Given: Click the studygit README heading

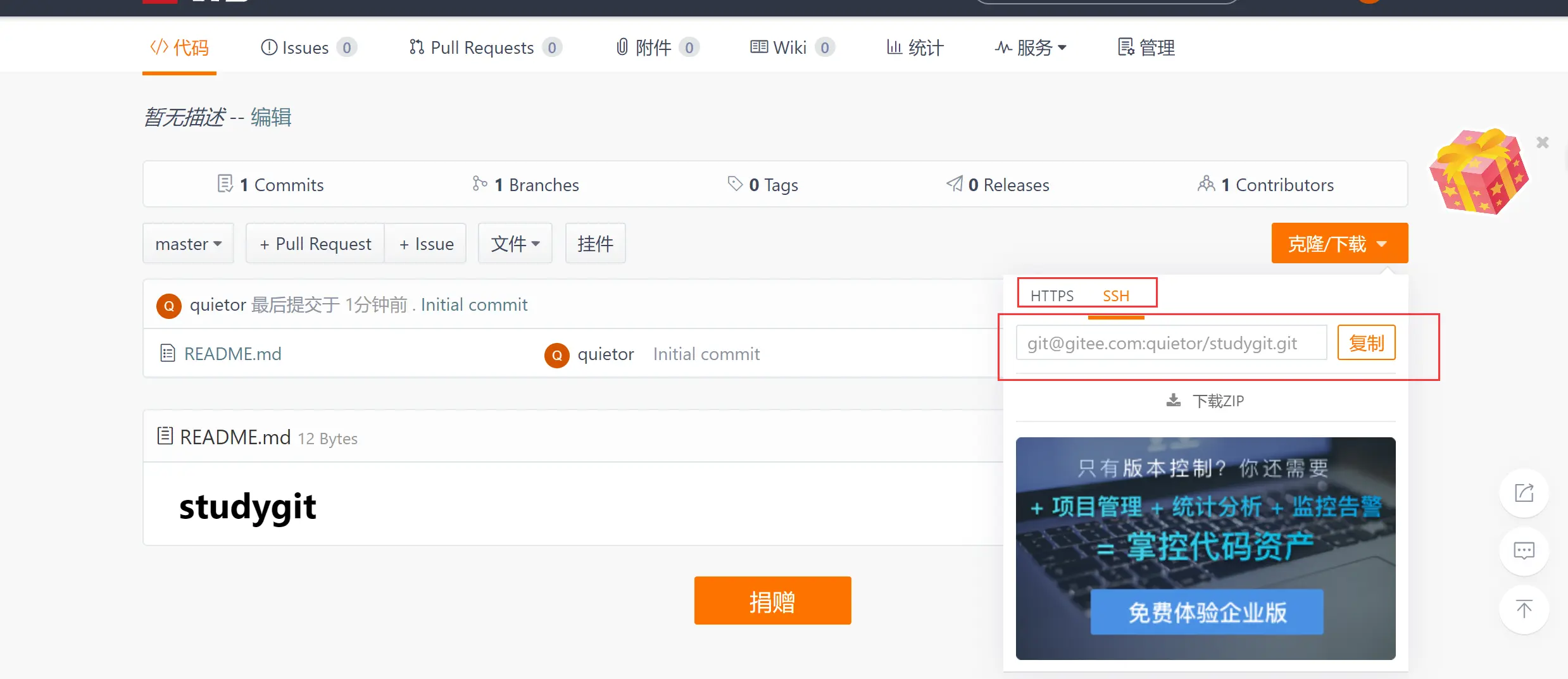Looking at the screenshot, I should (x=248, y=508).
